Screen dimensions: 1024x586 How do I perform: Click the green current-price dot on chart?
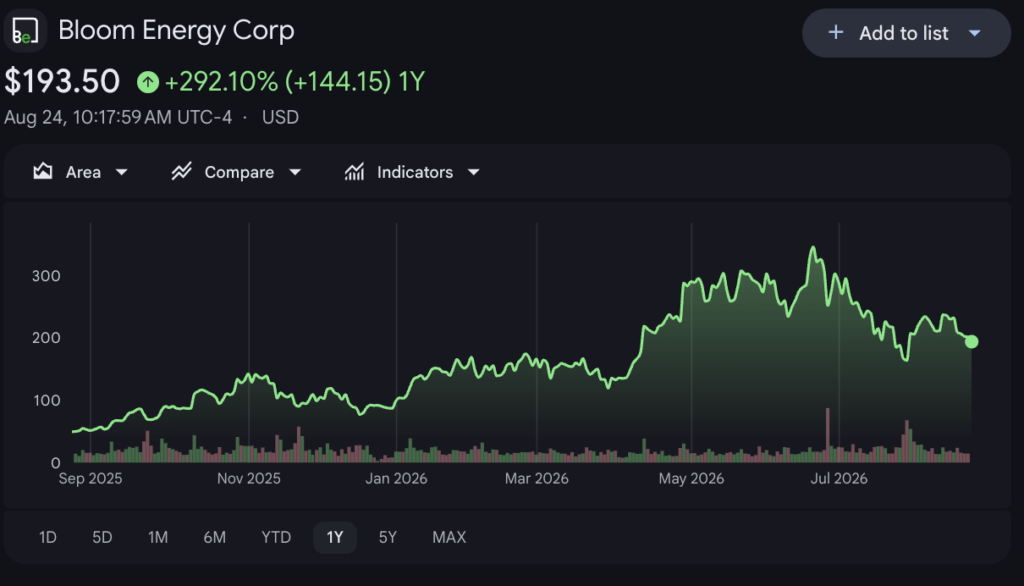point(971,342)
